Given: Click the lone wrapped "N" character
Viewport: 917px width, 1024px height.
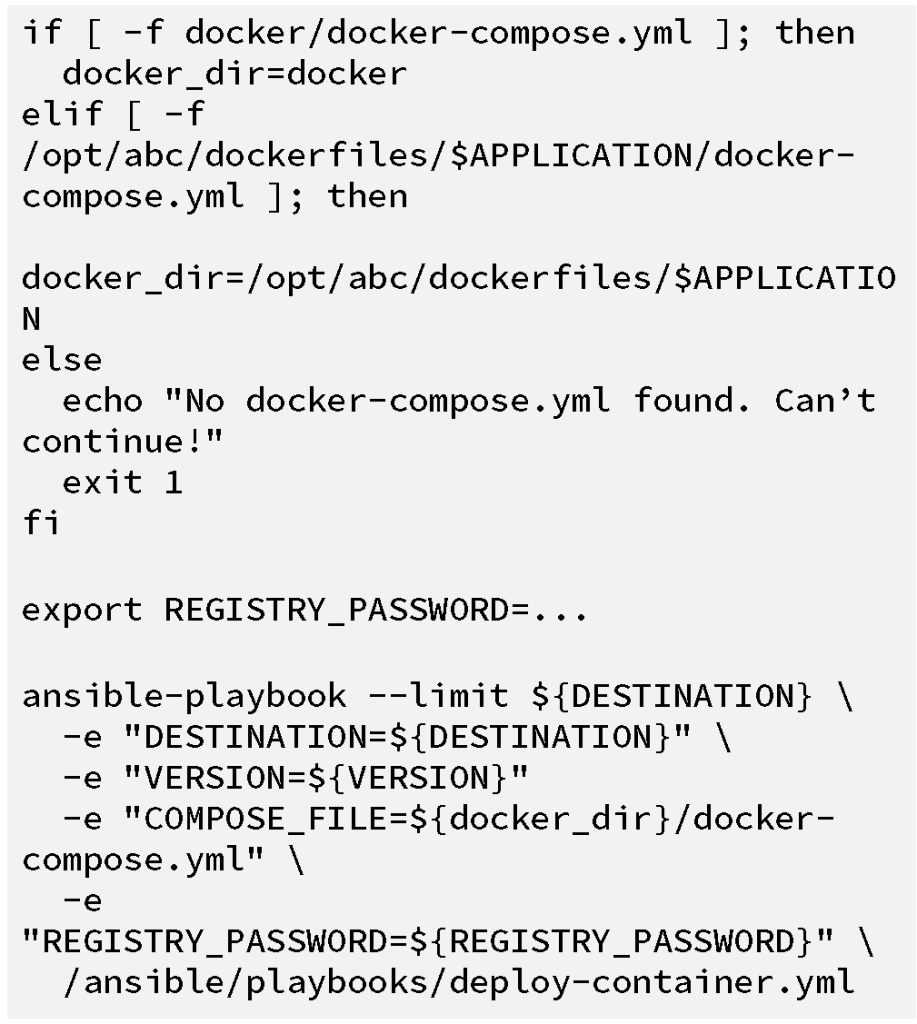Looking at the screenshot, I should (33, 320).
